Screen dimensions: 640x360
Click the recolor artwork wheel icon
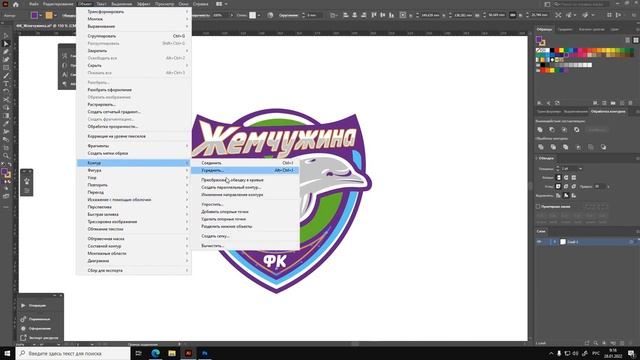pyautogui.click(x=270, y=15)
